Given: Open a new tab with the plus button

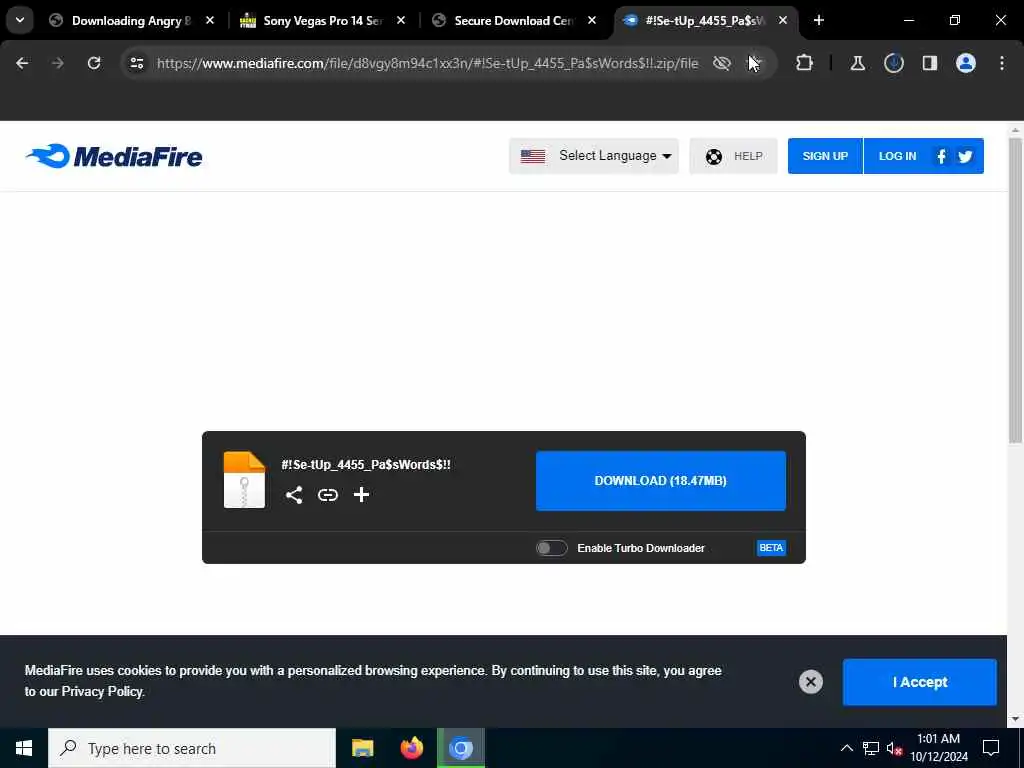Looking at the screenshot, I should [819, 20].
